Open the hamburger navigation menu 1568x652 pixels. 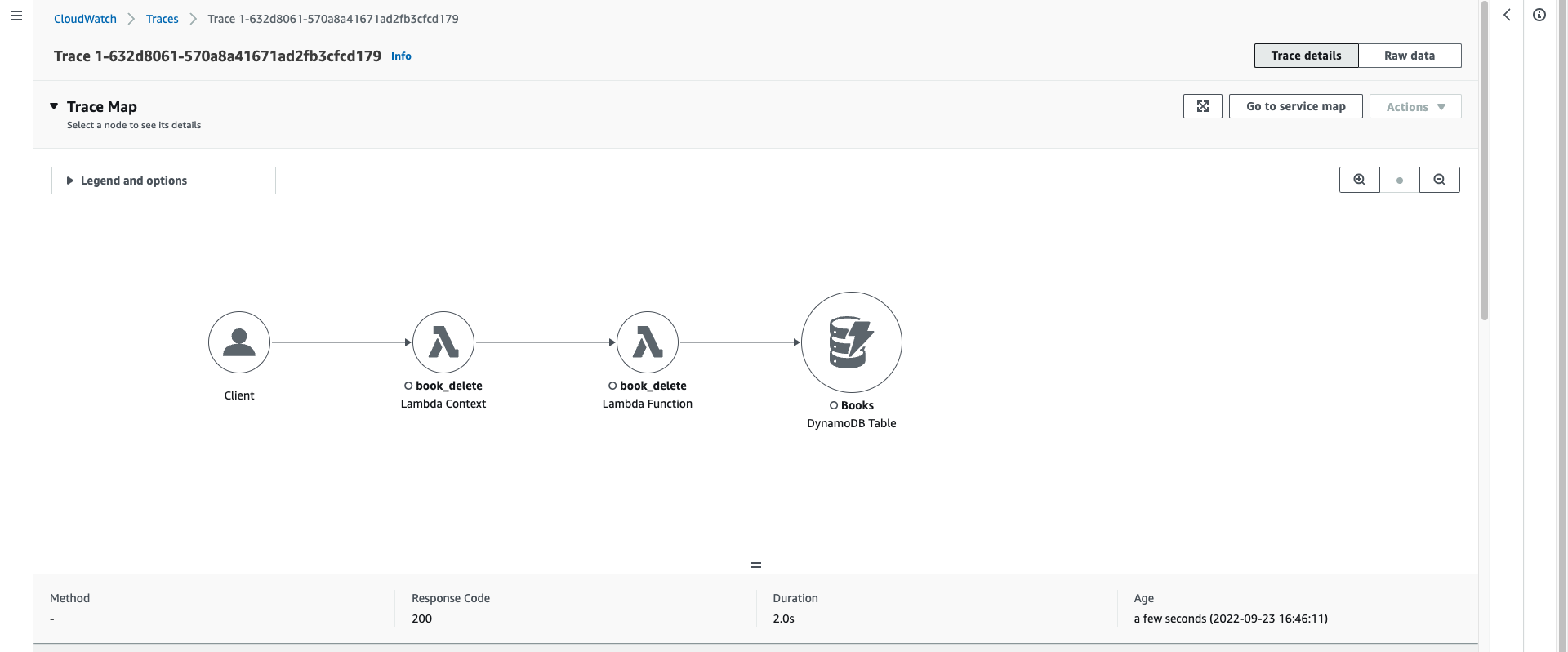tap(16, 16)
